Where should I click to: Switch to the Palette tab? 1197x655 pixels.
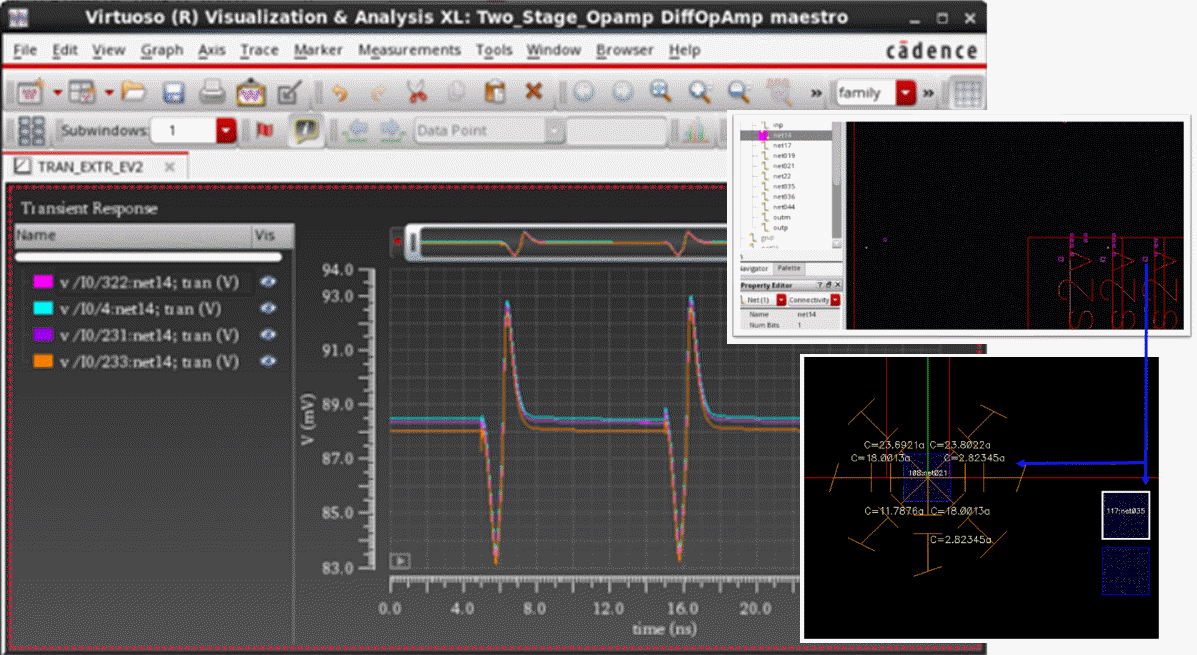pyautogui.click(x=789, y=268)
